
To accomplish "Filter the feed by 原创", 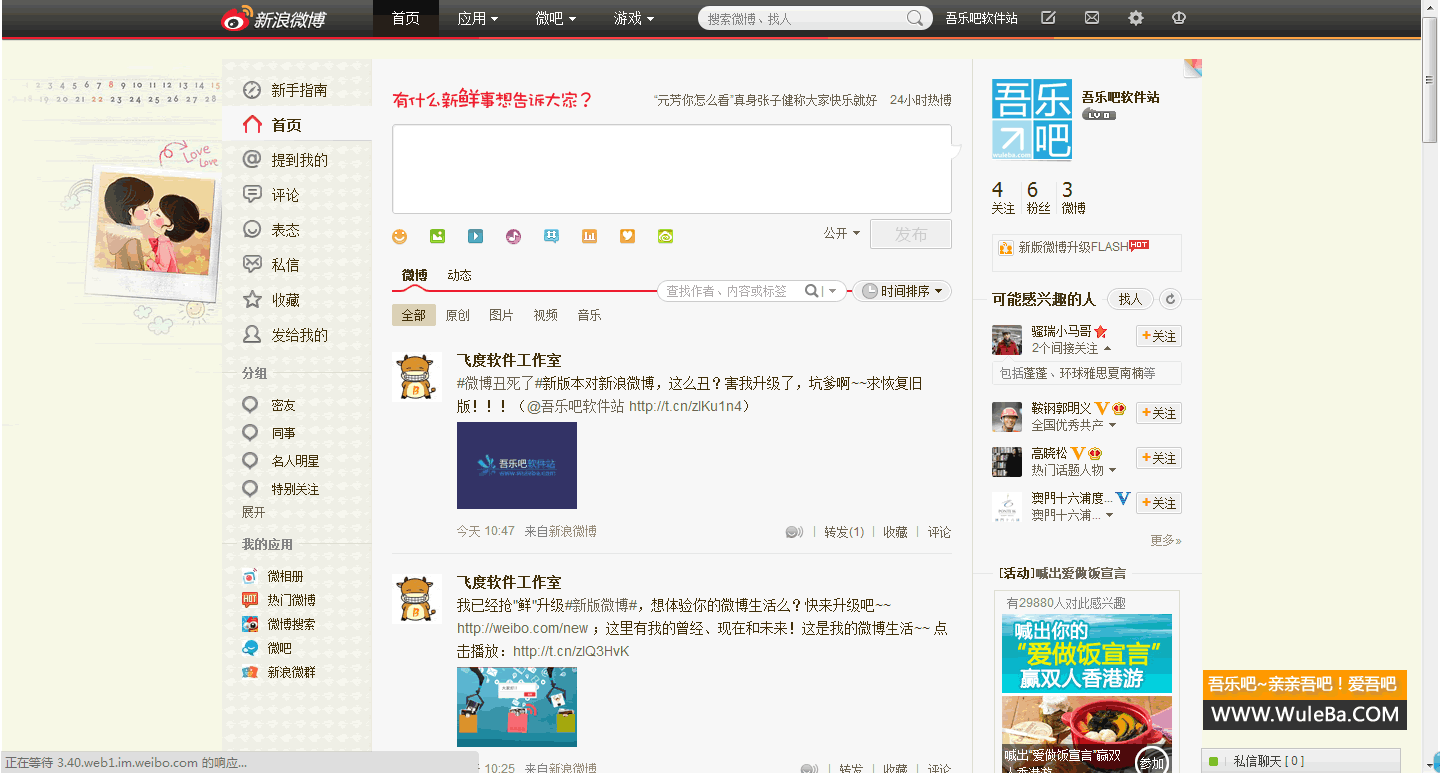I will 458,315.
